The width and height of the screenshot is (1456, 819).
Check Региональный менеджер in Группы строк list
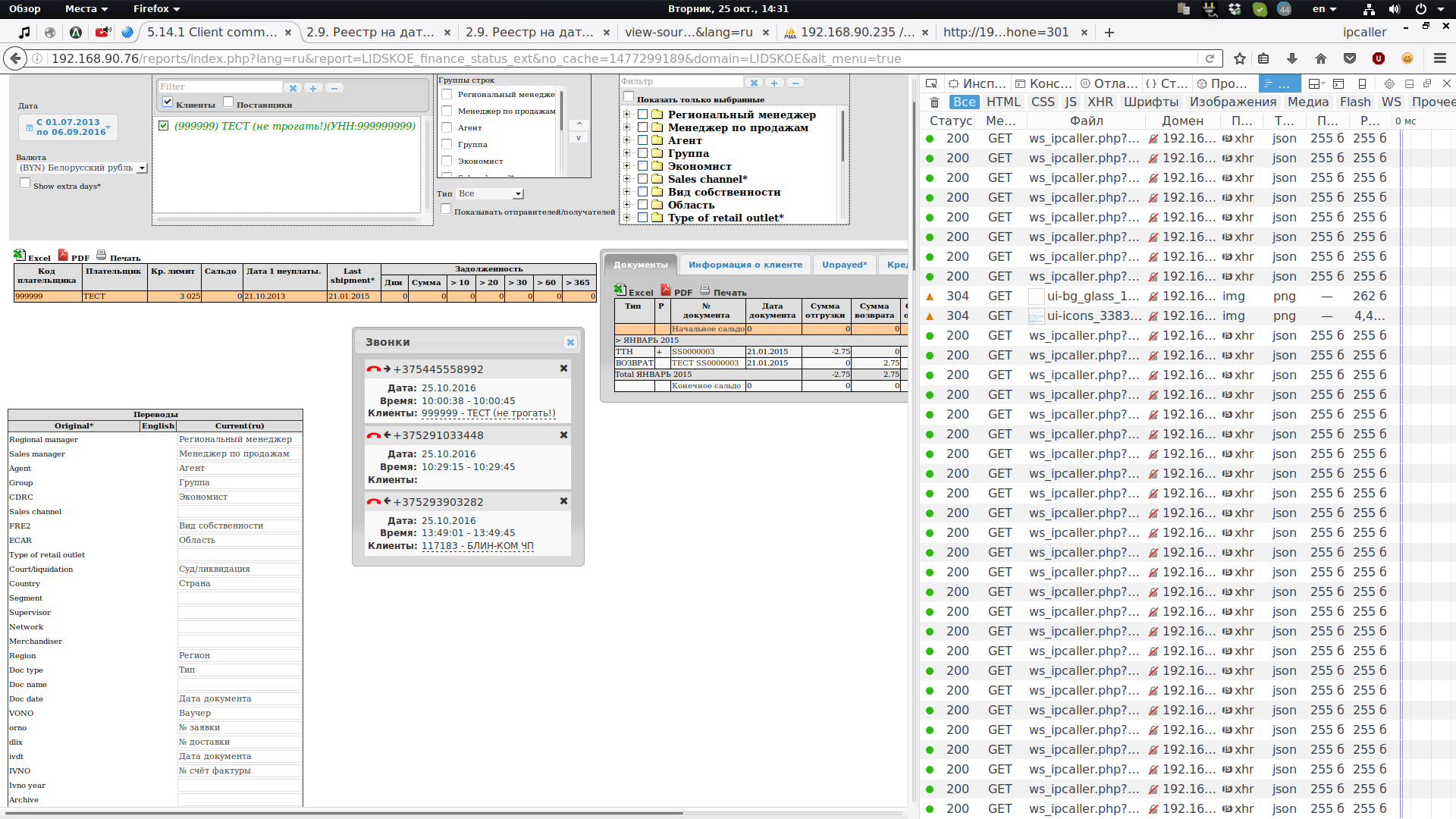tap(447, 94)
